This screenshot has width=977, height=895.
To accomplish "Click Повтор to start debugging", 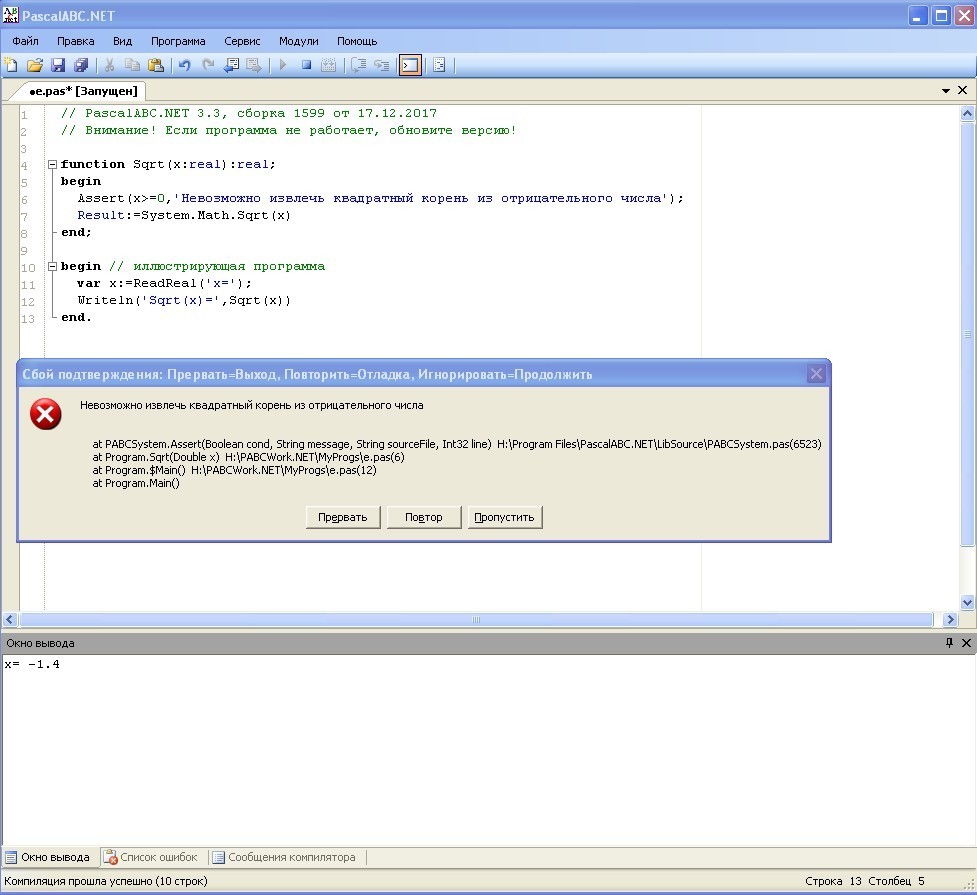I will coord(424,517).
